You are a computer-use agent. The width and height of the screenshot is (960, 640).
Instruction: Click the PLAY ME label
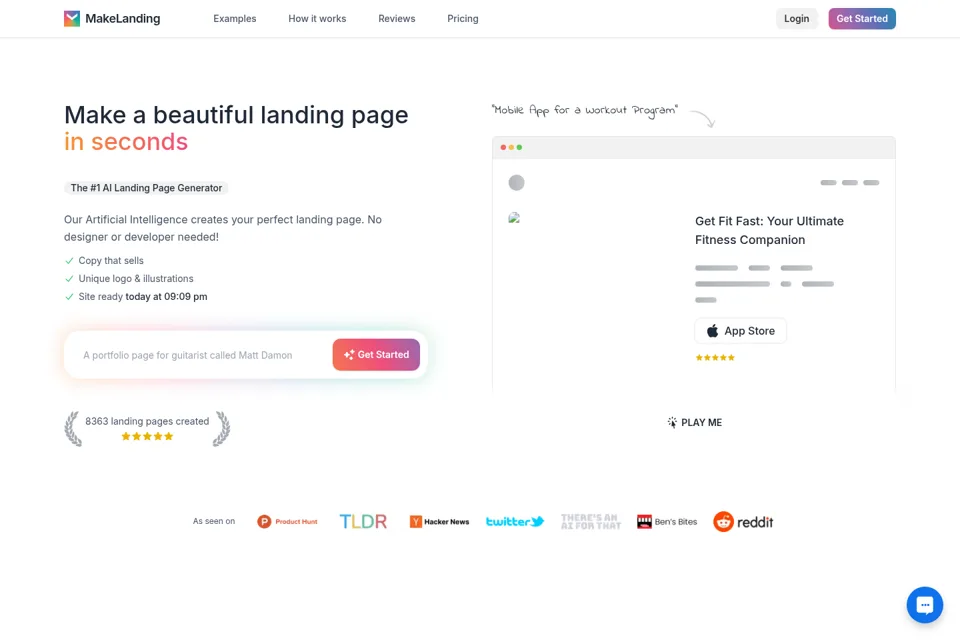point(701,423)
